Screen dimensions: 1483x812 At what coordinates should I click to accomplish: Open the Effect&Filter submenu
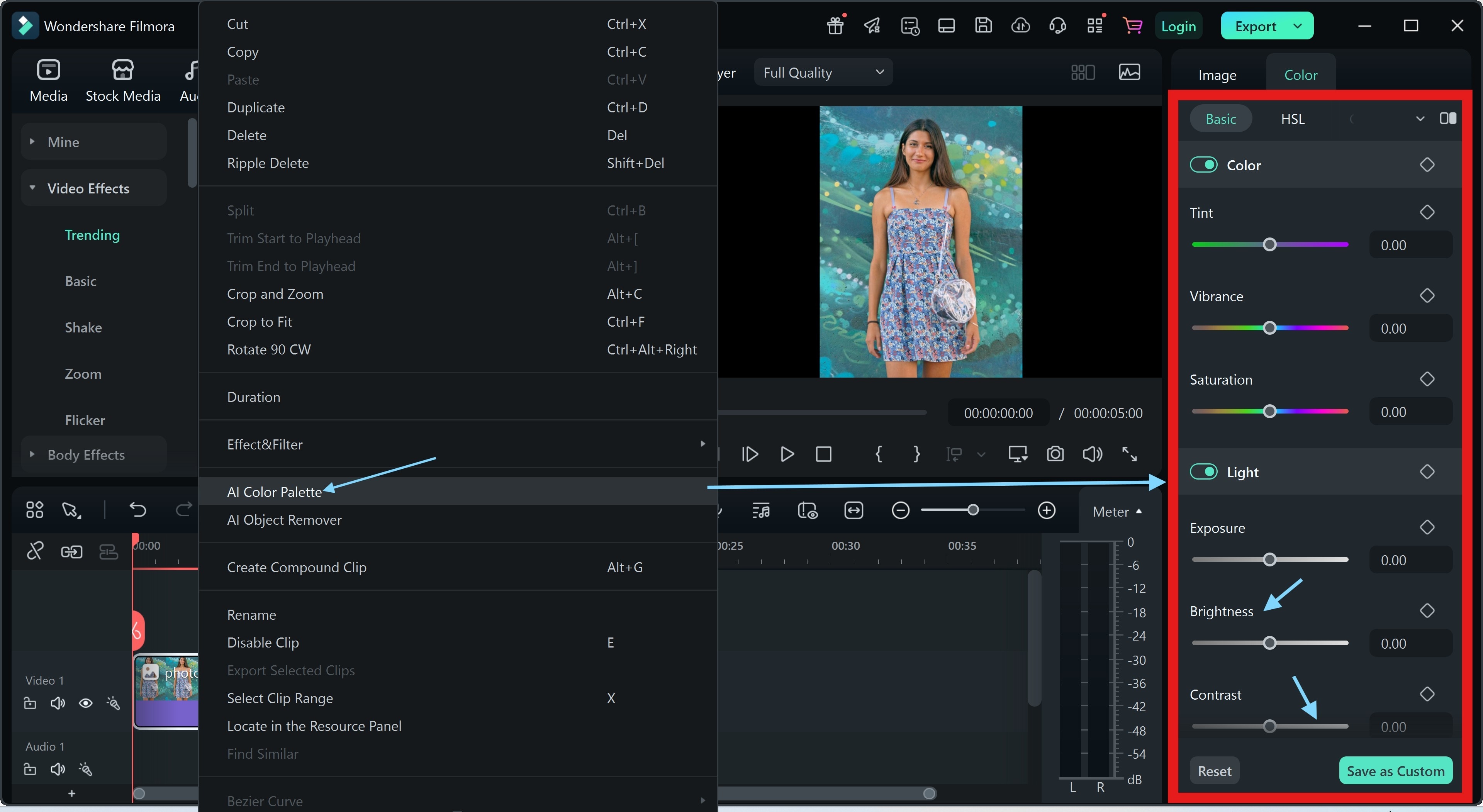[x=458, y=444]
